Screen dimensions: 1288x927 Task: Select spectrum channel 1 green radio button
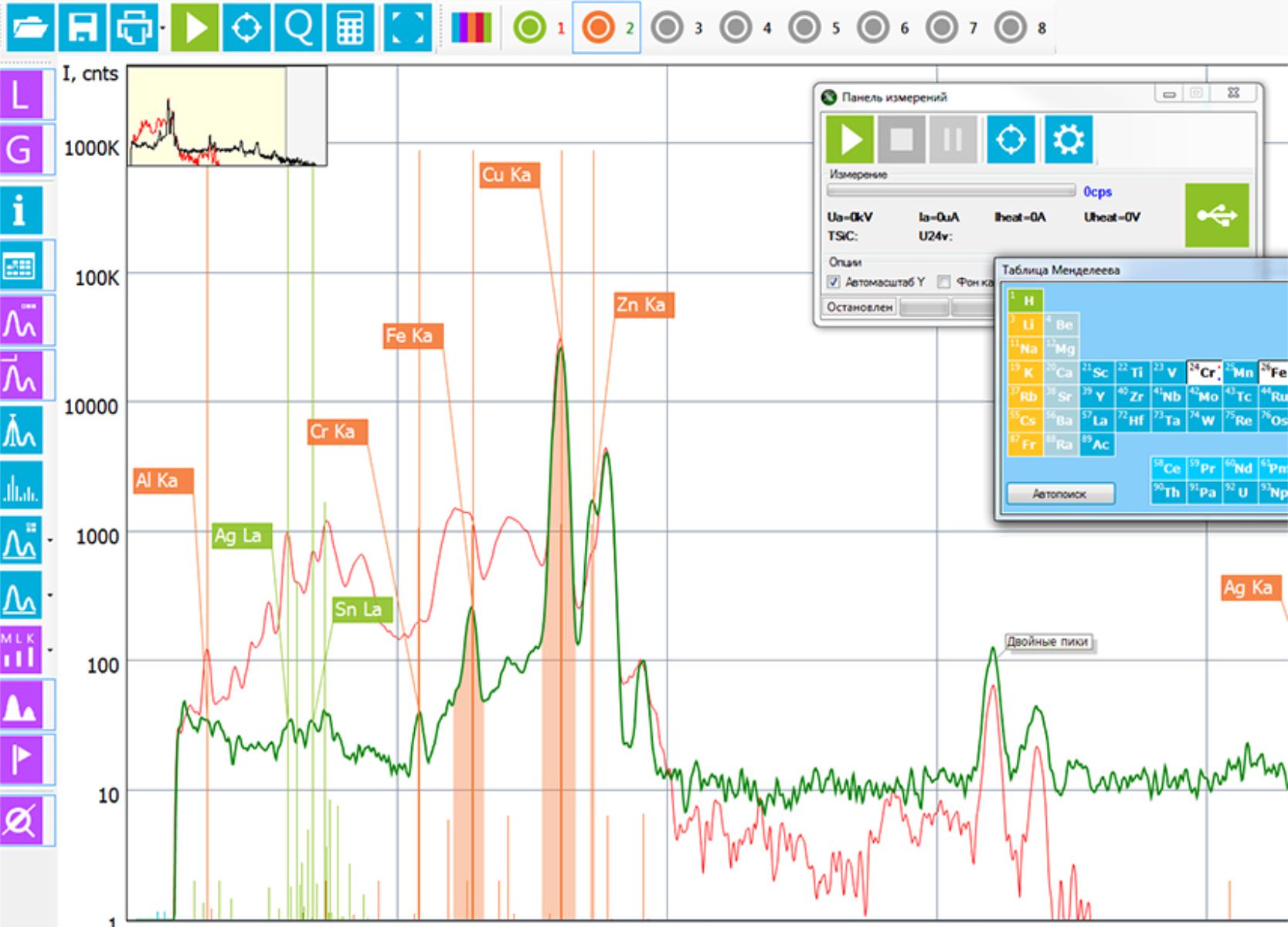click(529, 28)
